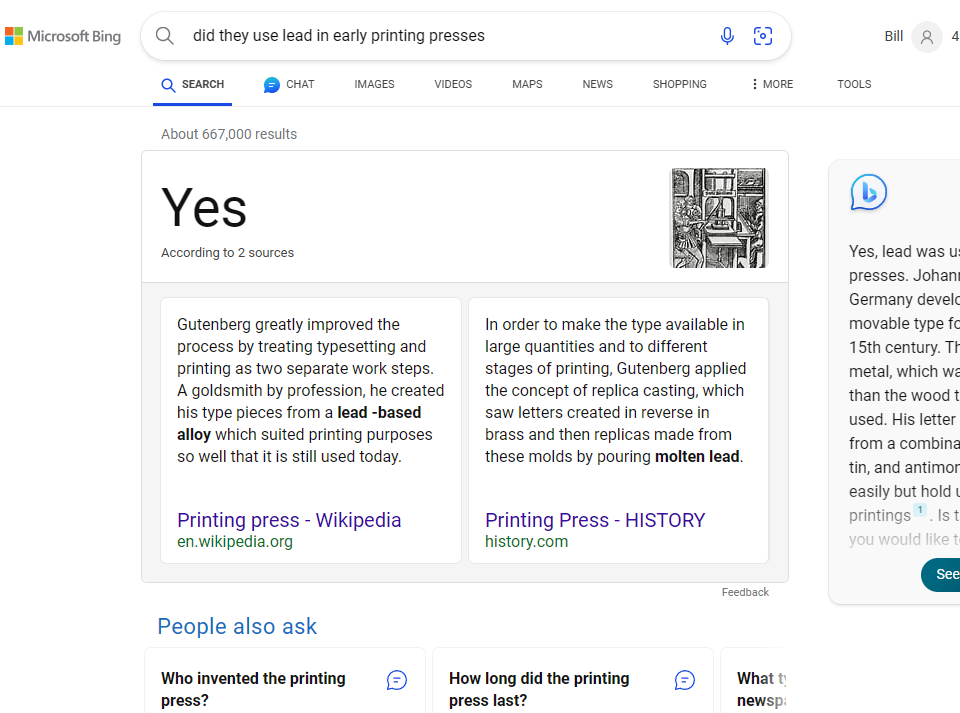Screen dimensions: 960x713
Task: Switch to the Chat tab
Action: [289, 85]
